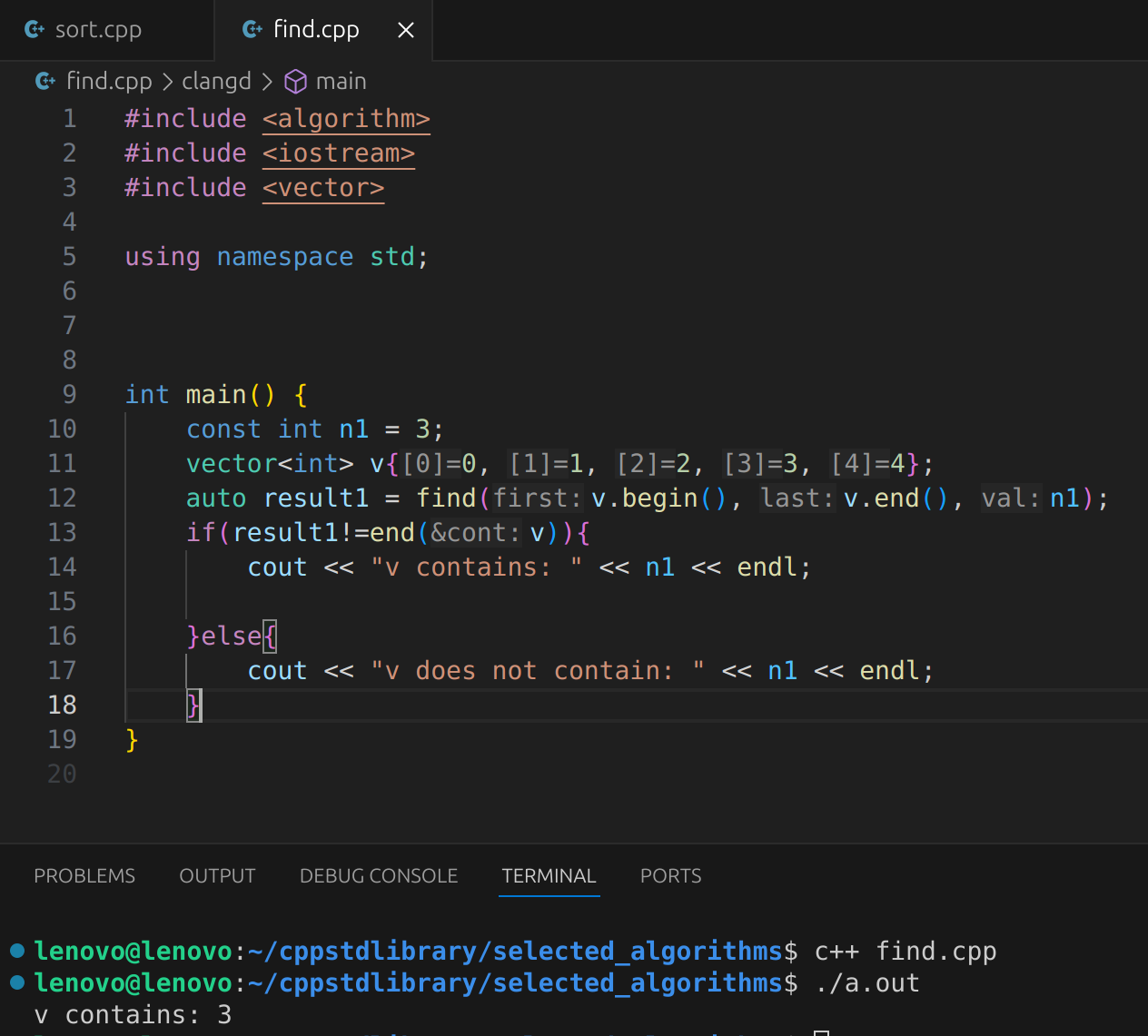Open the PORTS panel tab
The image size is (1148, 1036).
tap(670, 876)
